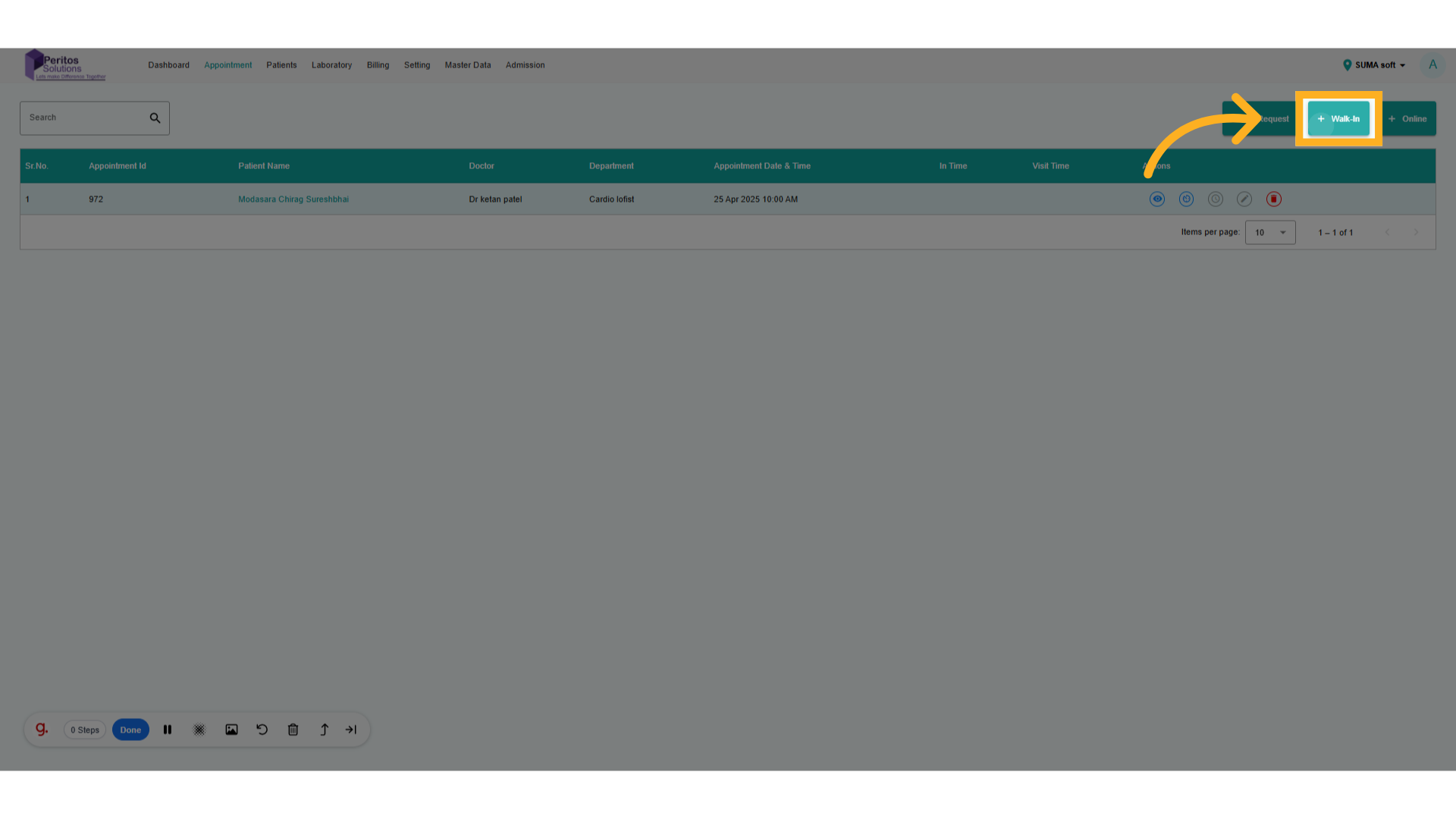Go to the Billing menu

[x=378, y=65]
